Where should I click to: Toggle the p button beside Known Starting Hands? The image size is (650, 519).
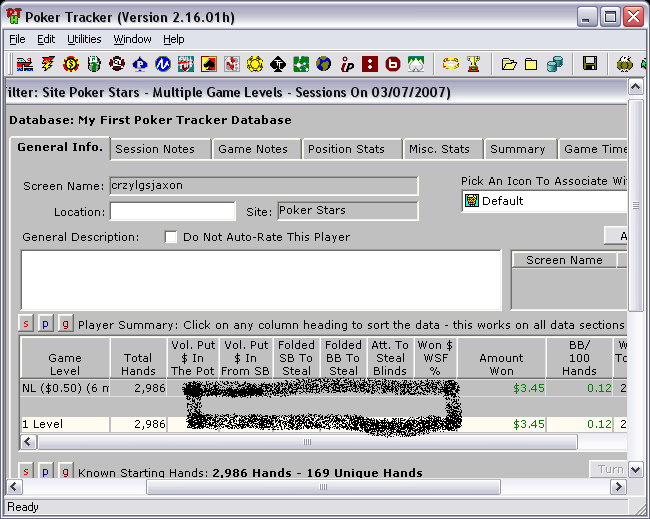click(x=46, y=470)
